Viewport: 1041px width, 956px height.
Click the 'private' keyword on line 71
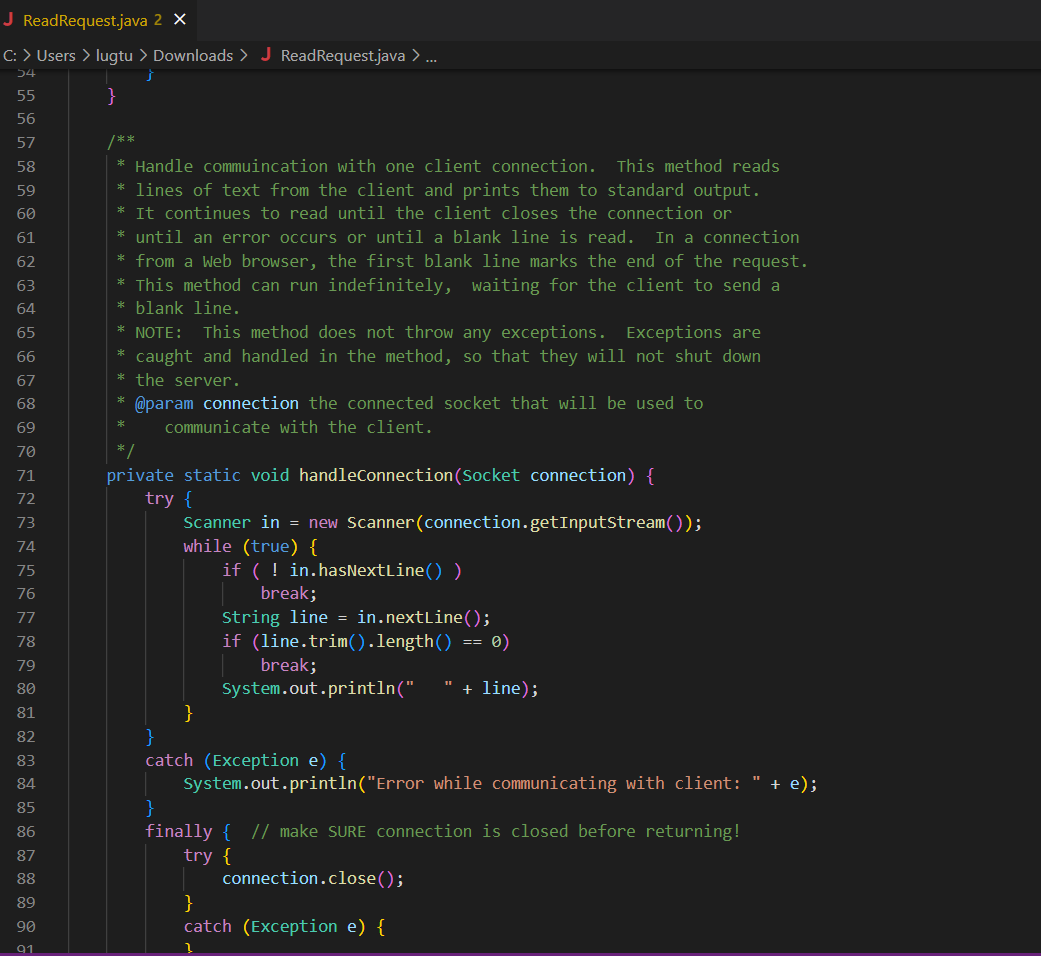[x=140, y=475]
